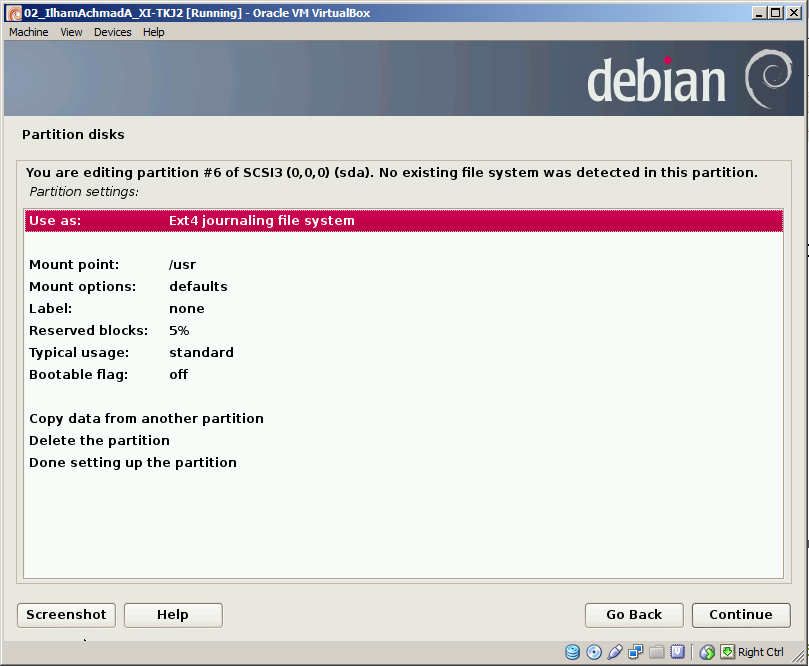
Task: Select 'Delete the partition'
Action: click(403, 441)
